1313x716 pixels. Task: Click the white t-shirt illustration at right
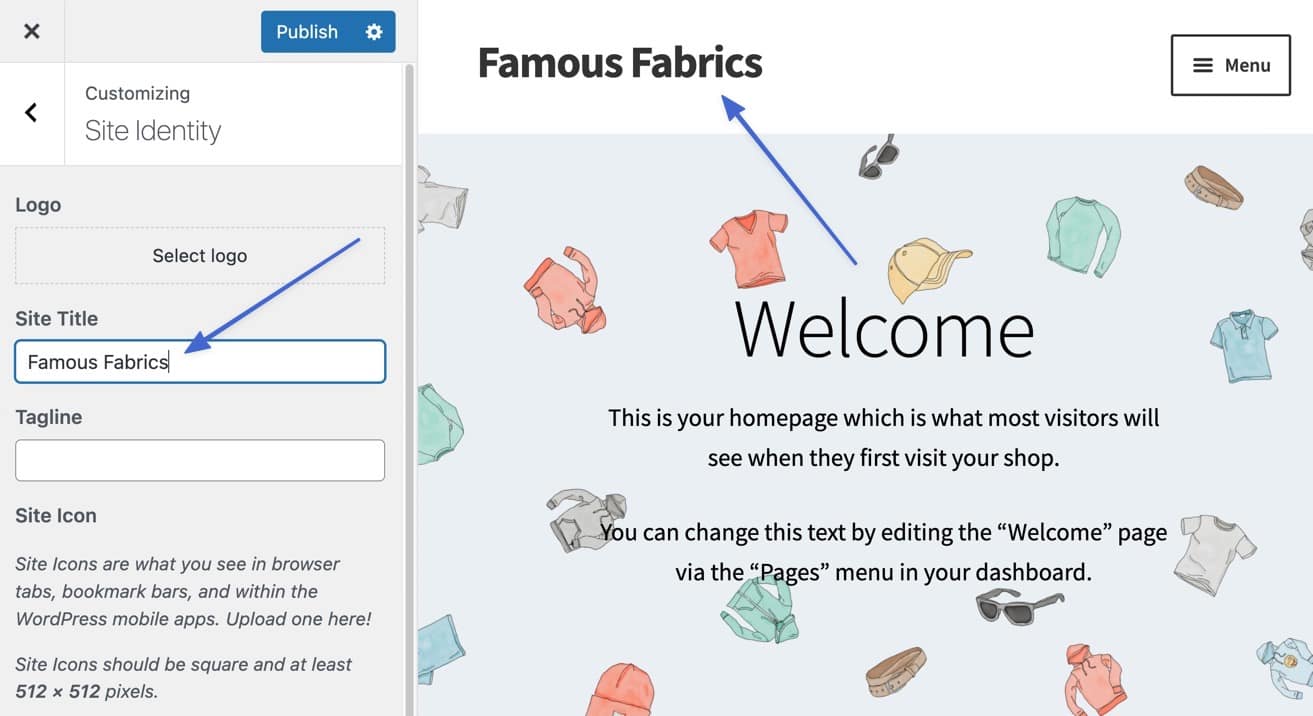pos(1214,553)
